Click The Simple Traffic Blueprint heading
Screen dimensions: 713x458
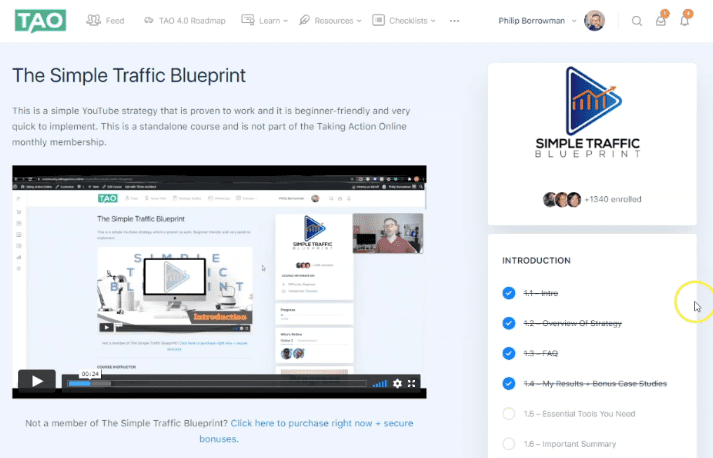(129, 75)
